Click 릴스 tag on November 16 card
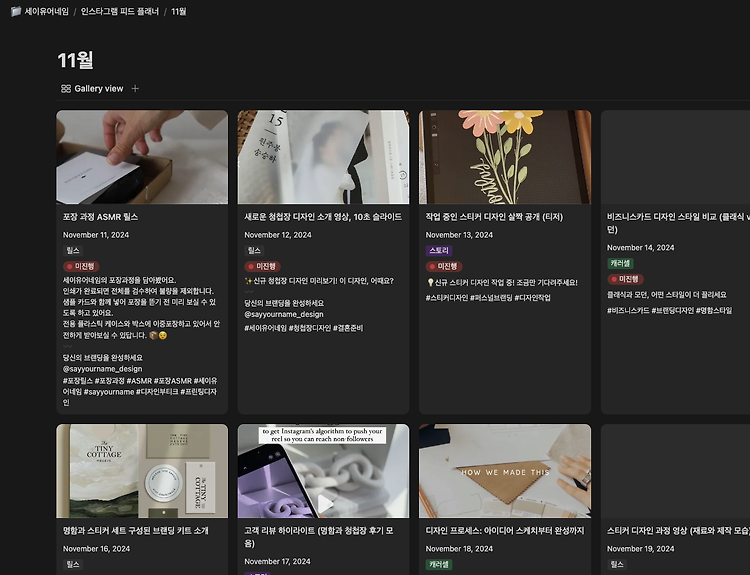The image size is (750, 575). [x=73, y=564]
